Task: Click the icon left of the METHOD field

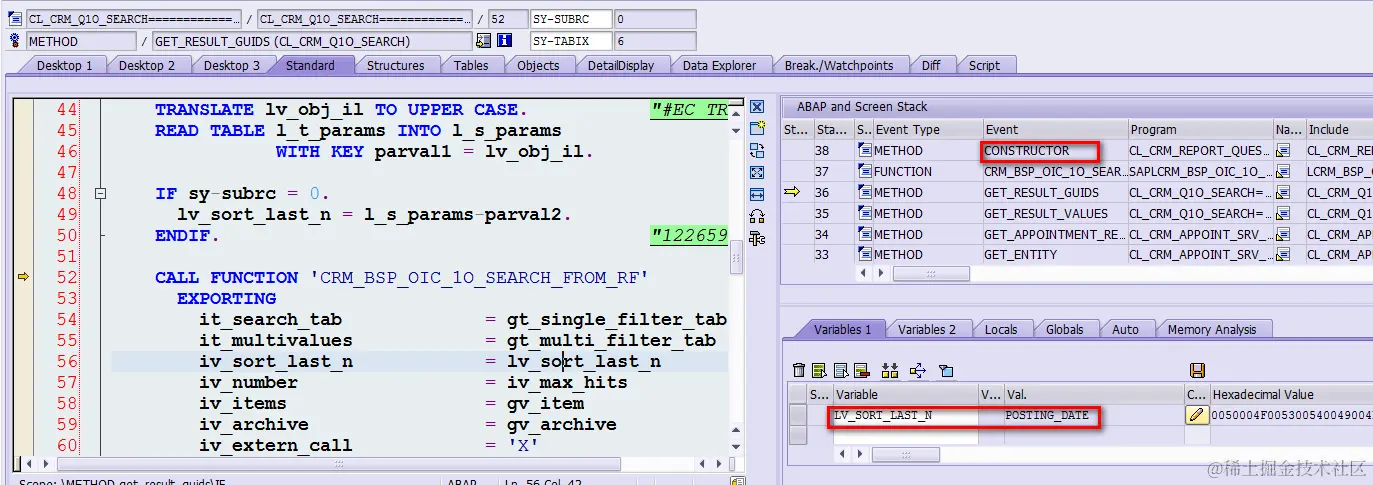Action: (x=14, y=41)
